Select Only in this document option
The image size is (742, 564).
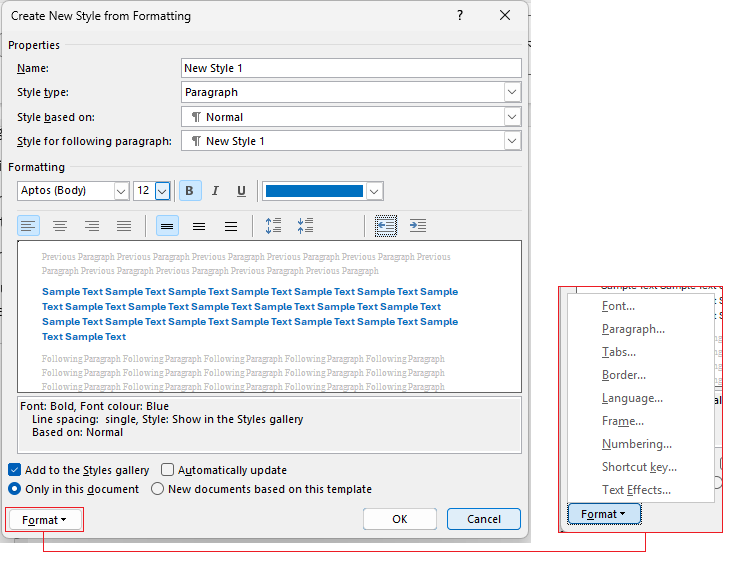point(15,489)
